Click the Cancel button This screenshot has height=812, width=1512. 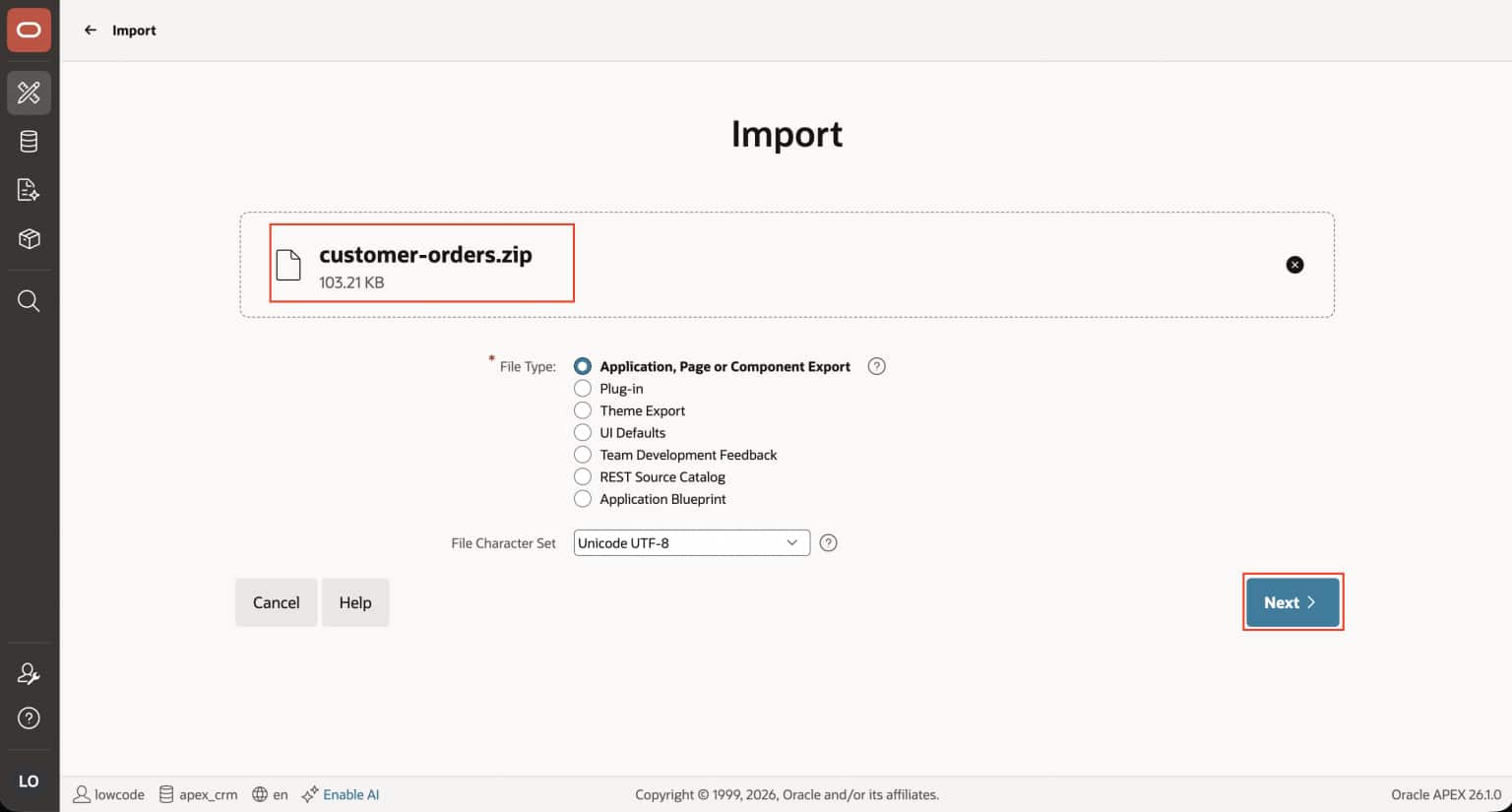[x=276, y=602]
